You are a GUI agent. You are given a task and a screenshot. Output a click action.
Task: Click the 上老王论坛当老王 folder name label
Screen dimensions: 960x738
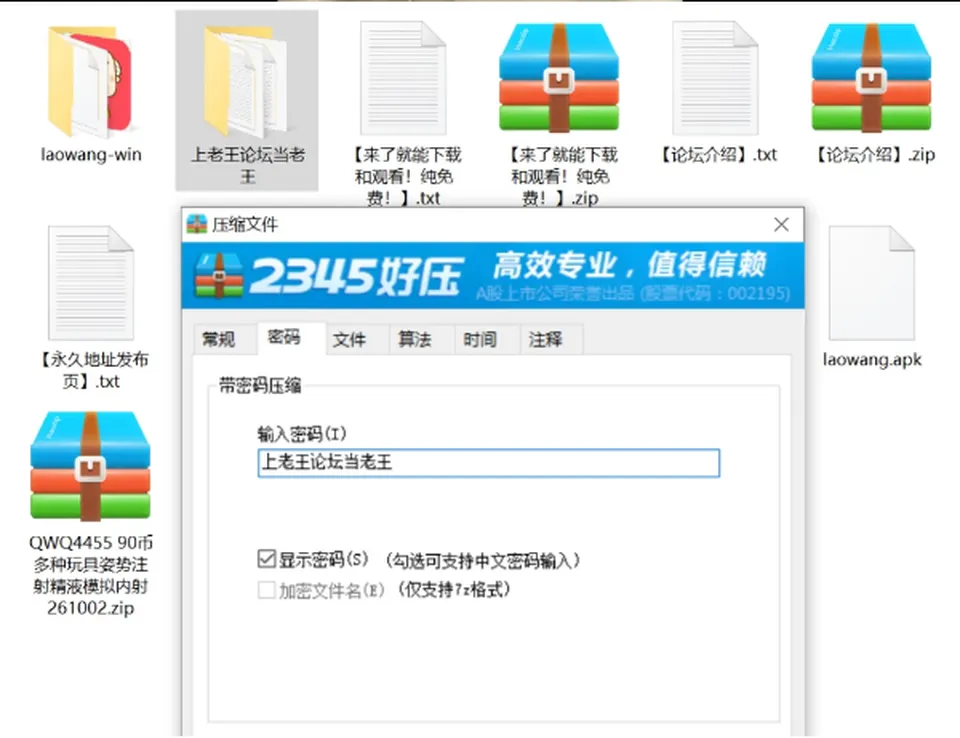[247, 165]
